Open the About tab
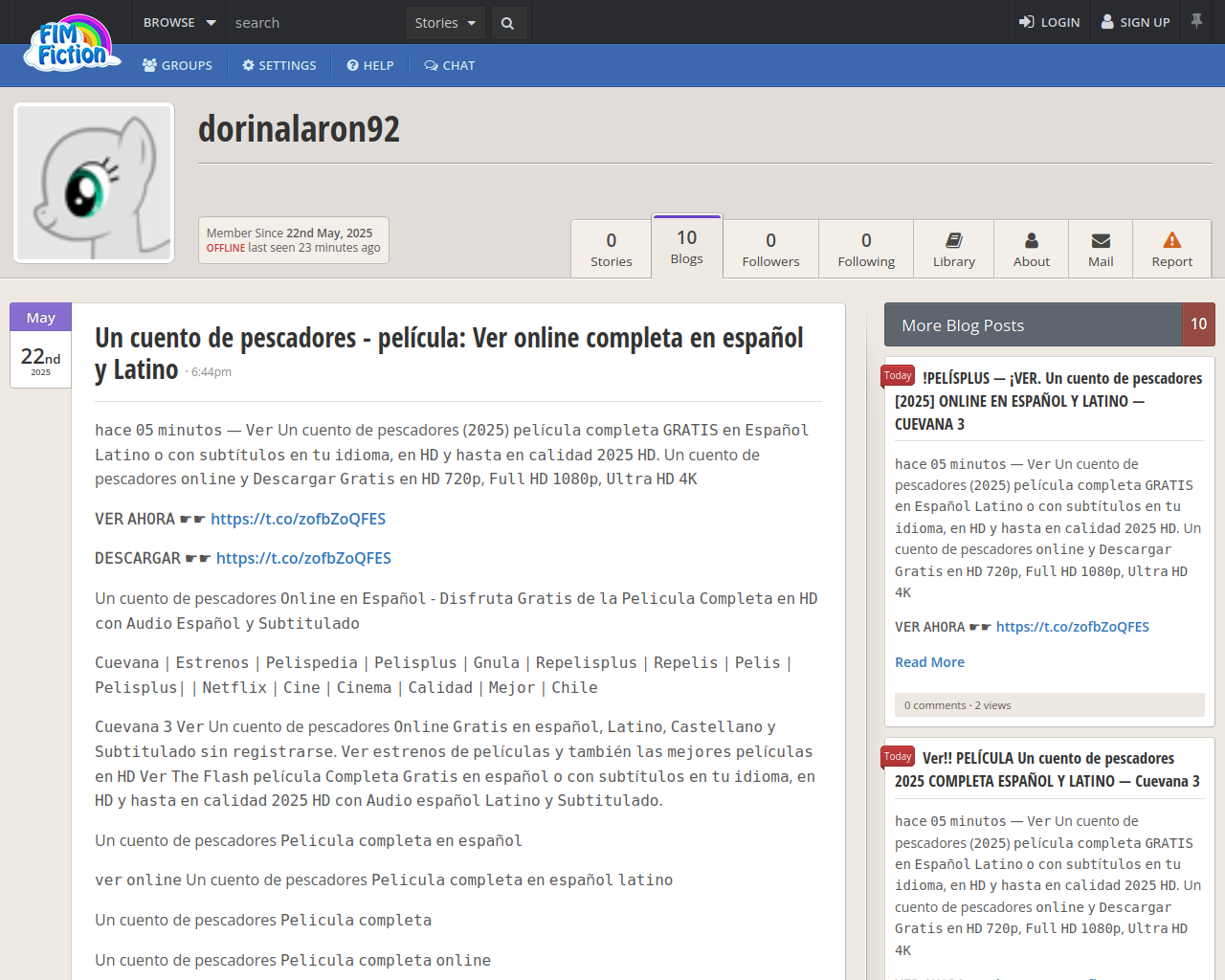Screen dimensions: 1225x980 [x=1032, y=249]
